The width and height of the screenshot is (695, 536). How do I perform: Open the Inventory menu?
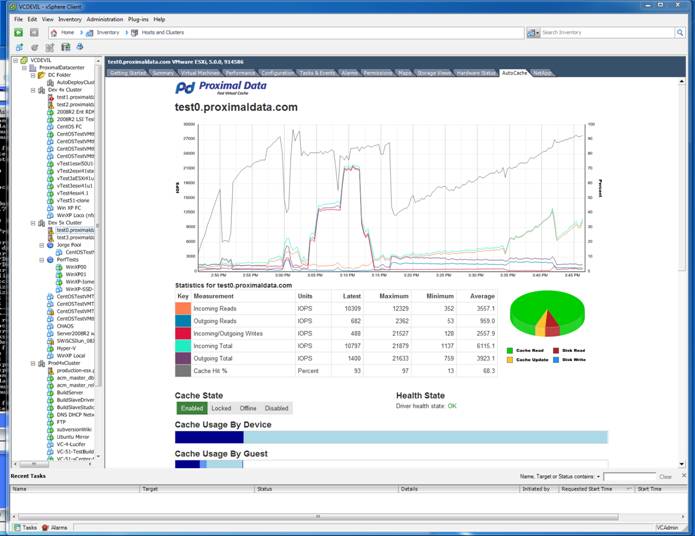coord(70,20)
